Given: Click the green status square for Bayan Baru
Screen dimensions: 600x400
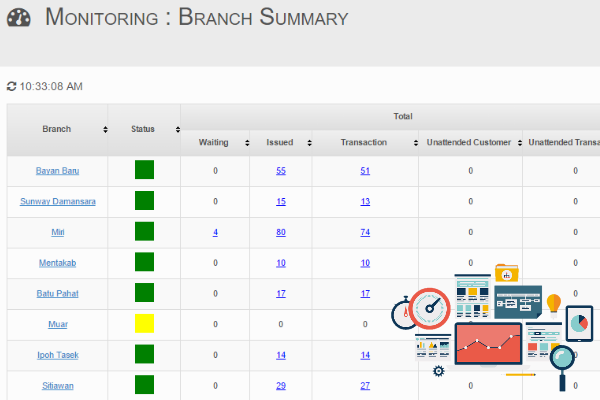Looking at the screenshot, I should click(x=144, y=171).
